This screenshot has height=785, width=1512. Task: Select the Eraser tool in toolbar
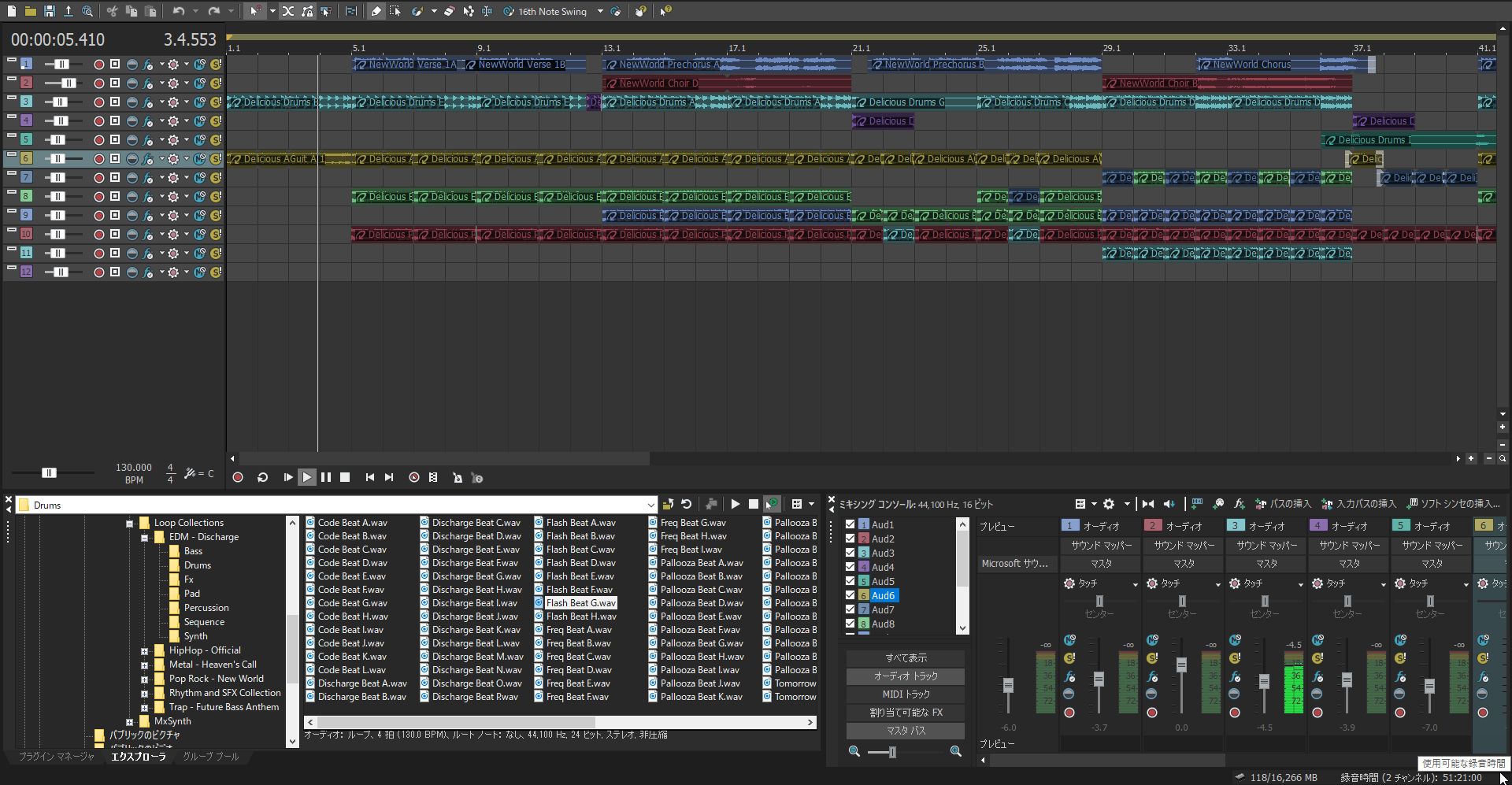[449, 11]
